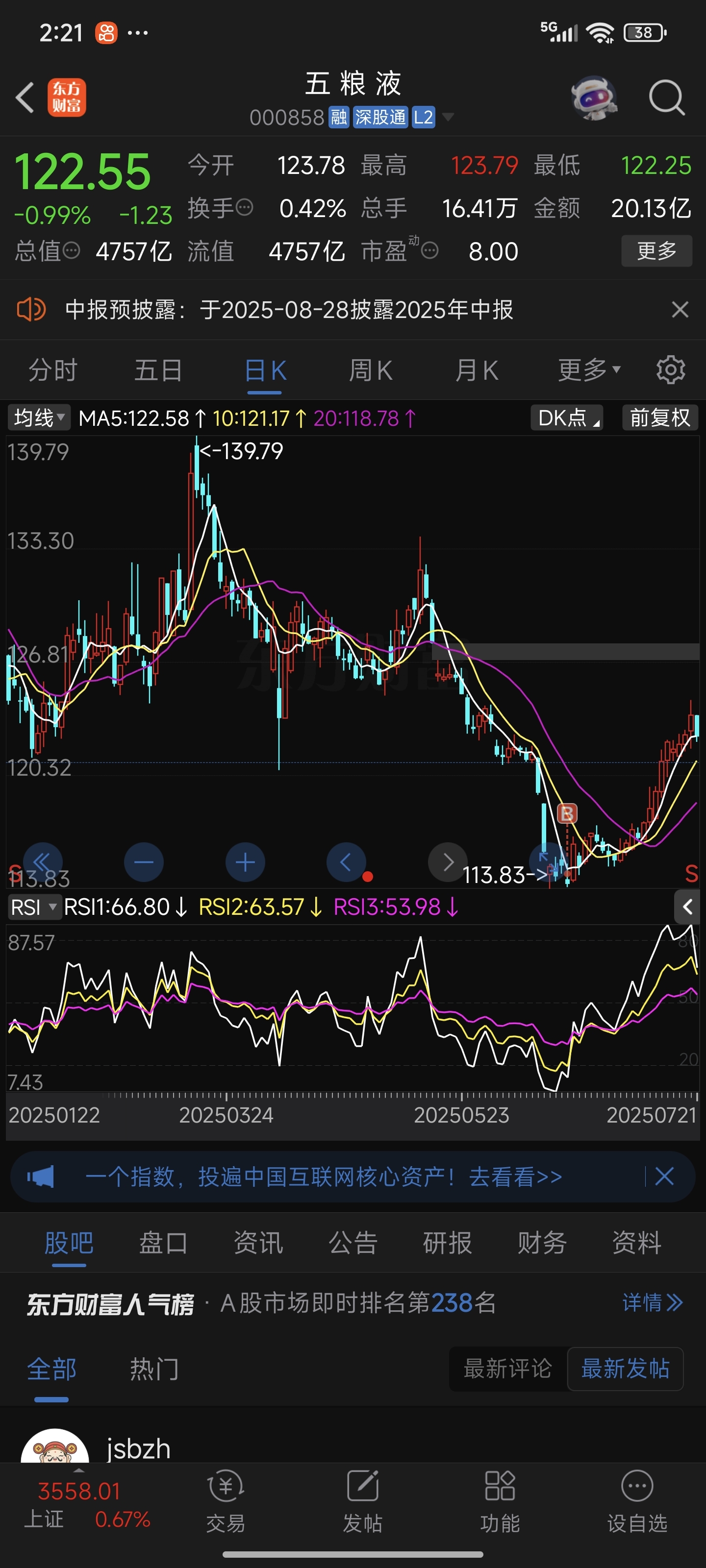Tap the 深股通 badge
This screenshot has height=1568, width=706.
[x=380, y=117]
